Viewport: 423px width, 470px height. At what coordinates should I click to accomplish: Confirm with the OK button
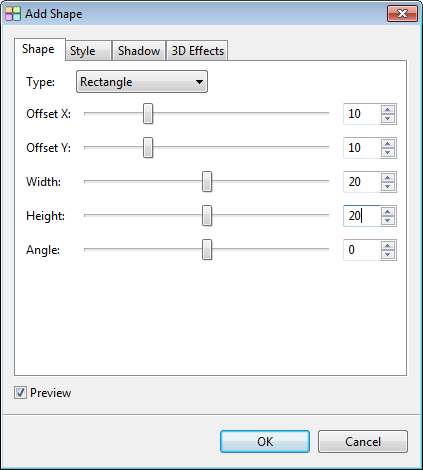click(265, 442)
